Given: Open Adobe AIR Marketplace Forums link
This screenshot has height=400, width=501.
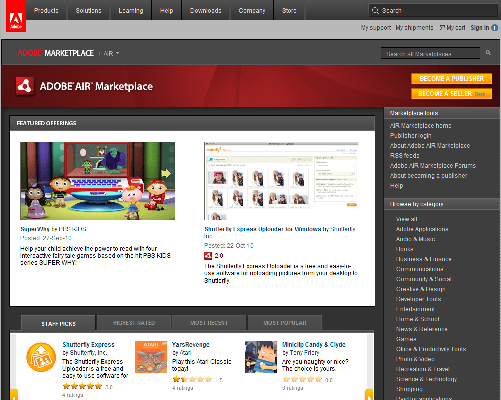Looking at the screenshot, I should click(x=433, y=166).
